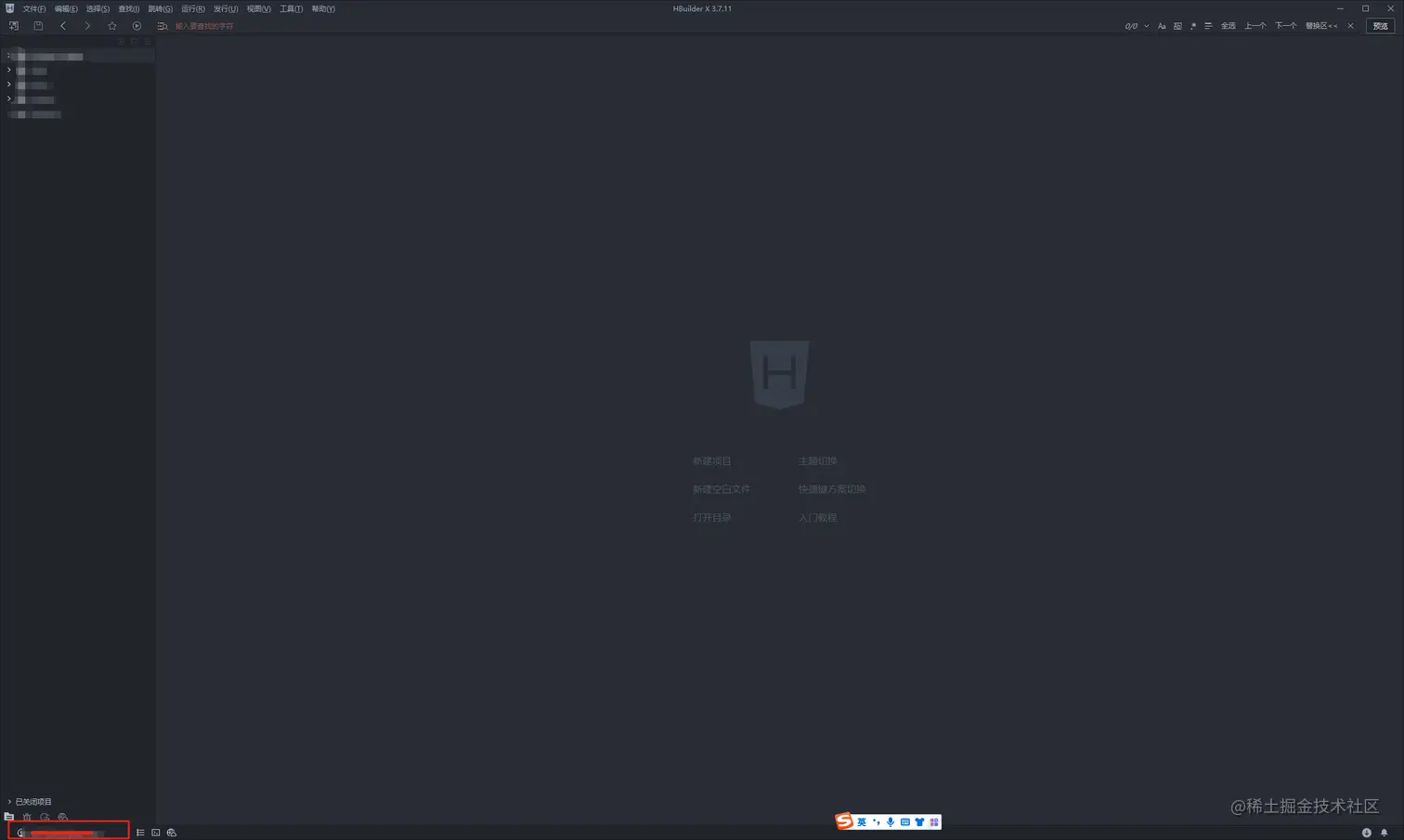The width and height of the screenshot is (1404, 840).
Task: Click the new file toolbar icon
Action: 14,26
